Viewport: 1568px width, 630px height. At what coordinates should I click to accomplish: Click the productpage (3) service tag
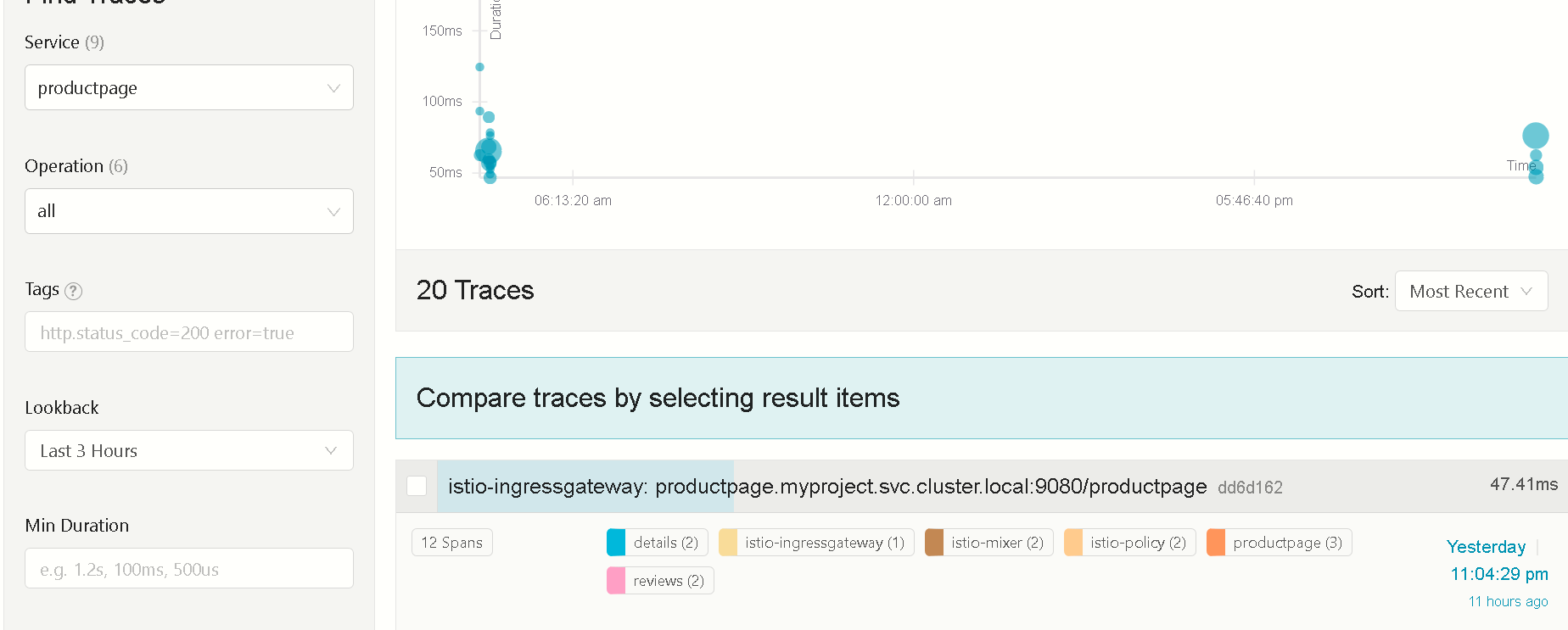[1279, 543]
